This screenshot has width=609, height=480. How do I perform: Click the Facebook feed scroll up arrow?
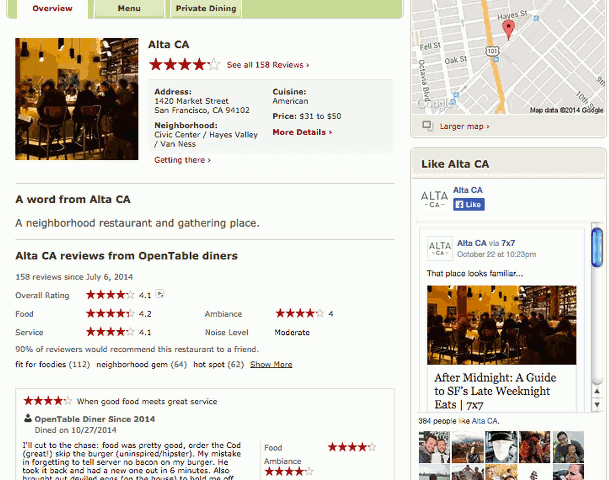pos(597,391)
